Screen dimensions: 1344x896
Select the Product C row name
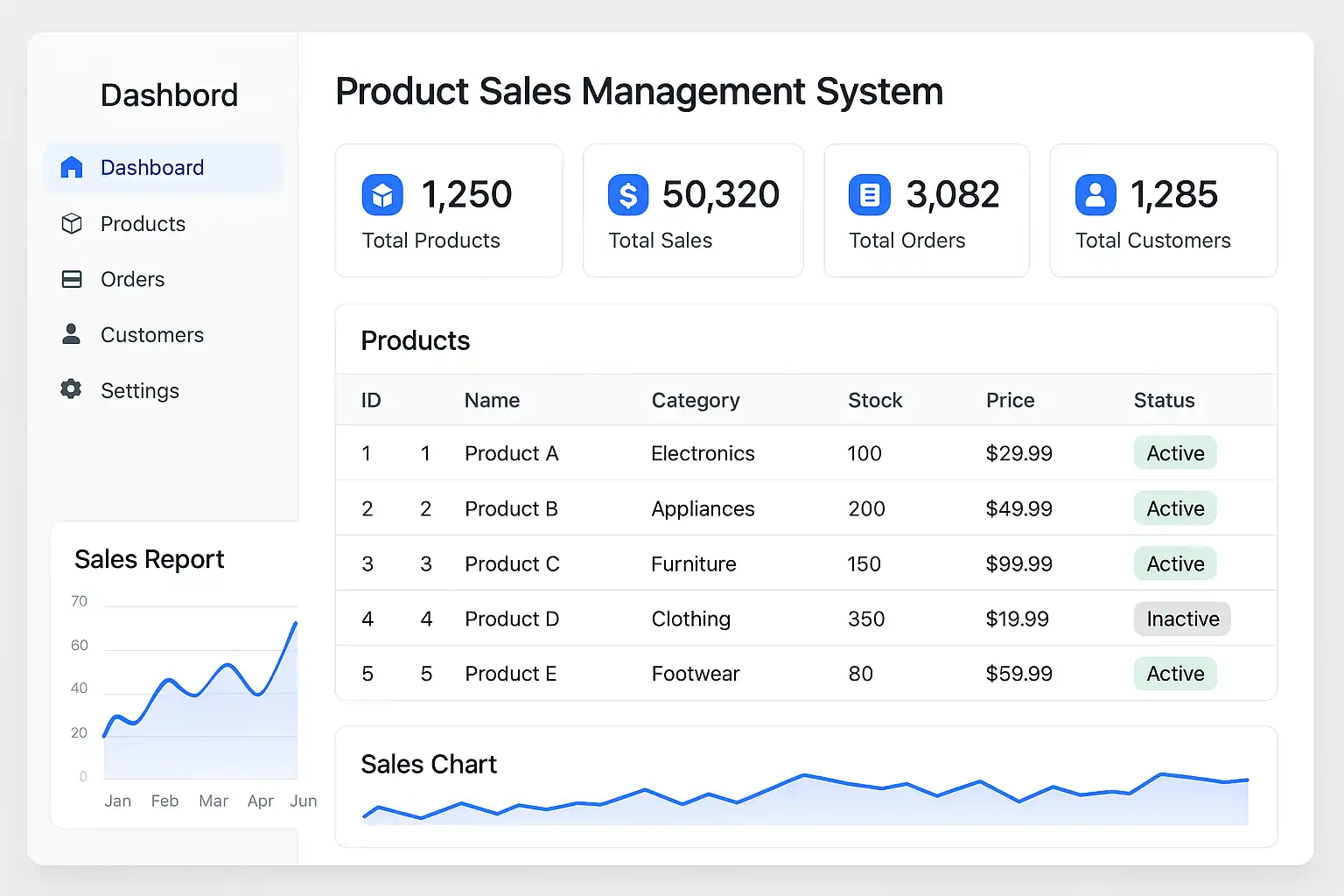coord(512,564)
